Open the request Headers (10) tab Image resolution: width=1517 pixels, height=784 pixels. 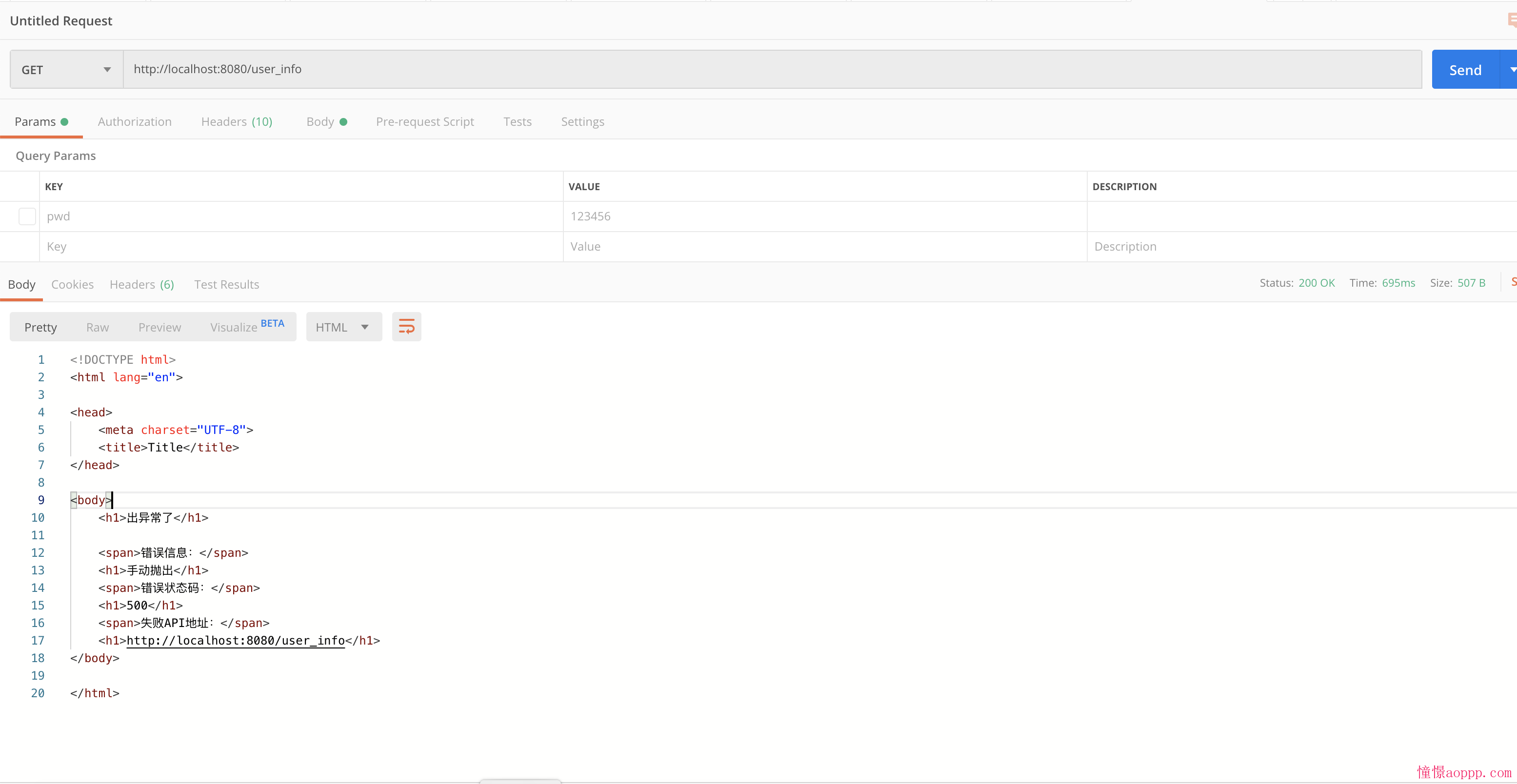tap(237, 121)
